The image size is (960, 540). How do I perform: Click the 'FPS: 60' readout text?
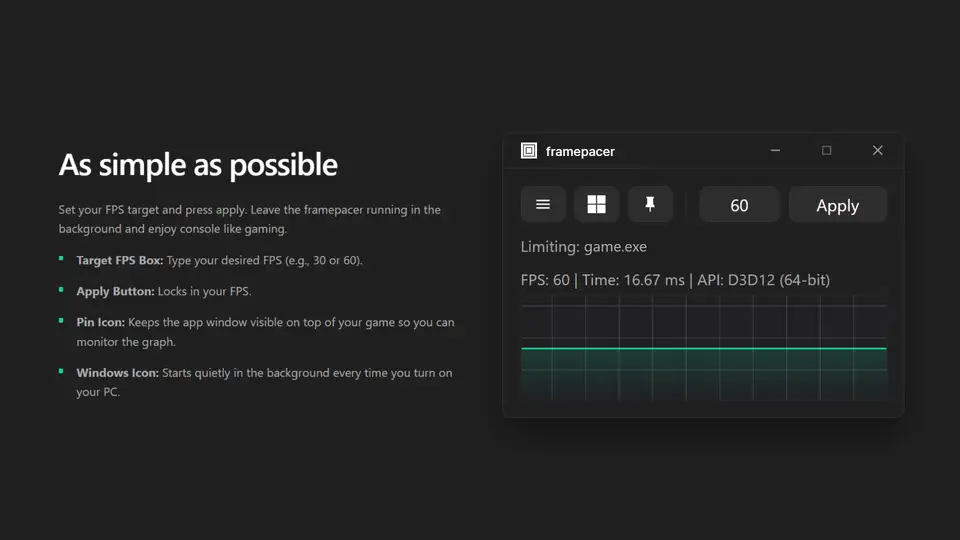pos(545,280)
